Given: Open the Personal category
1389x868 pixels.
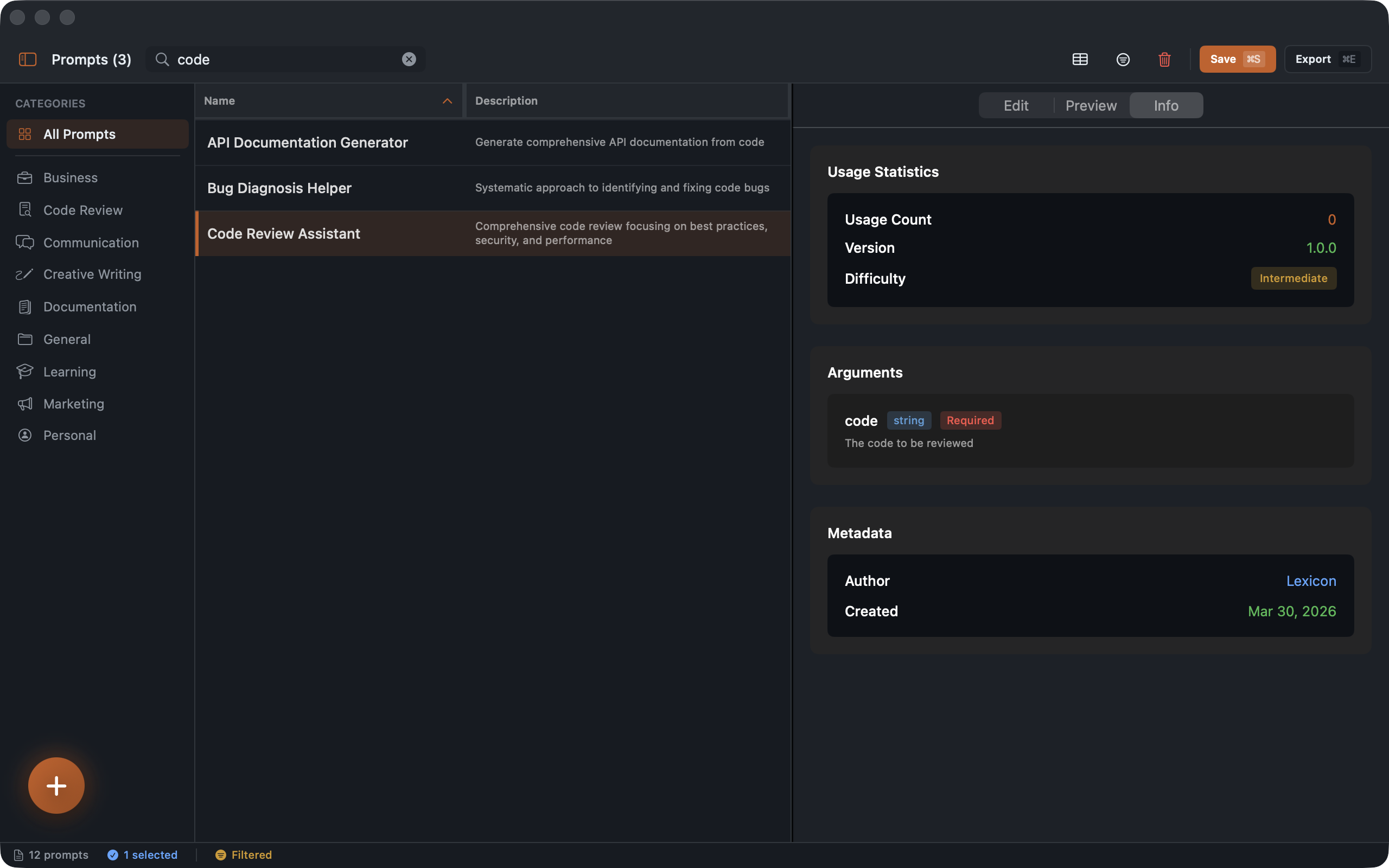Looking at the screenshot, I should point(98,436).
